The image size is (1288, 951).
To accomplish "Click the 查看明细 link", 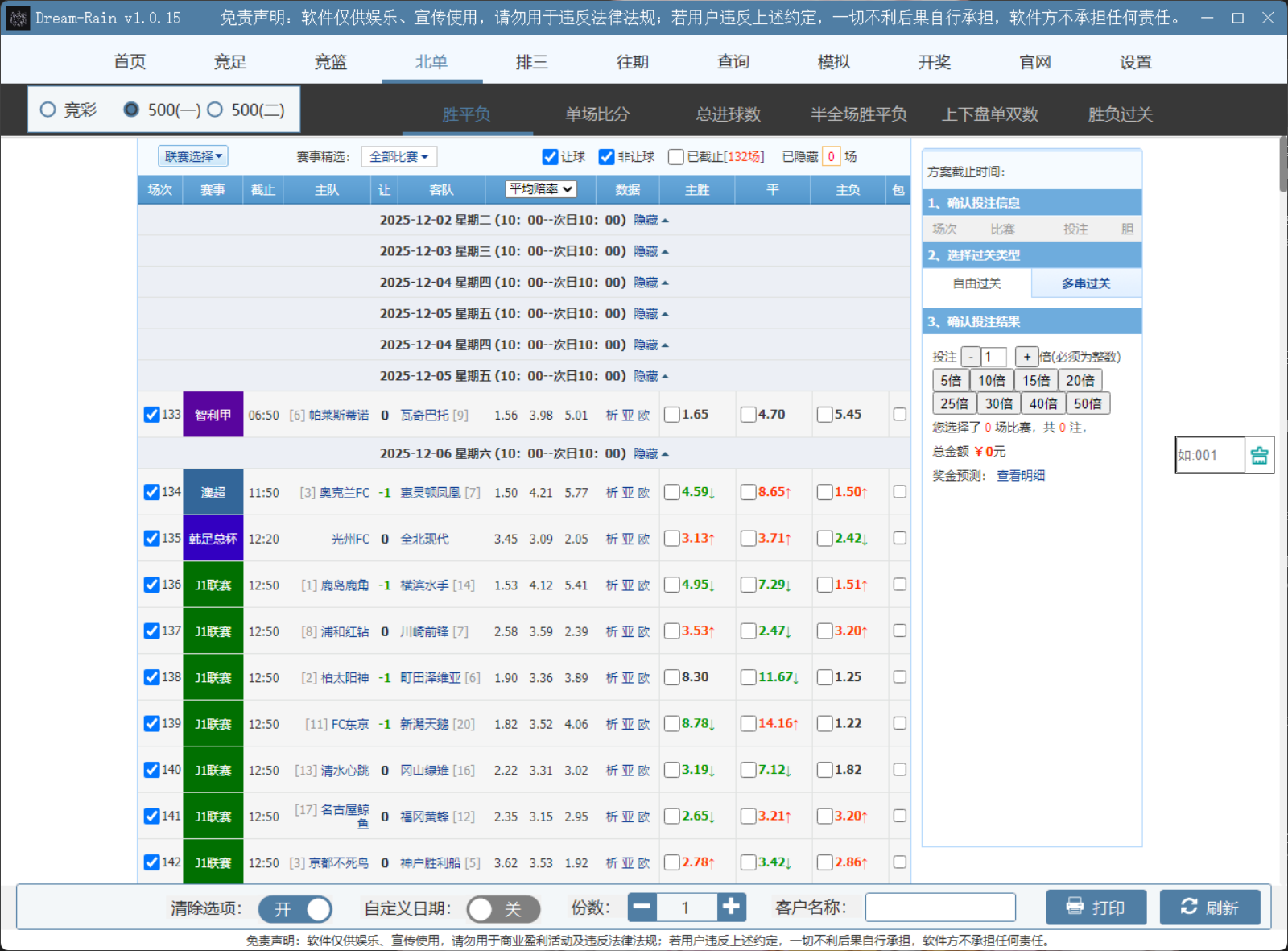I will click(x=1021, y=476).
